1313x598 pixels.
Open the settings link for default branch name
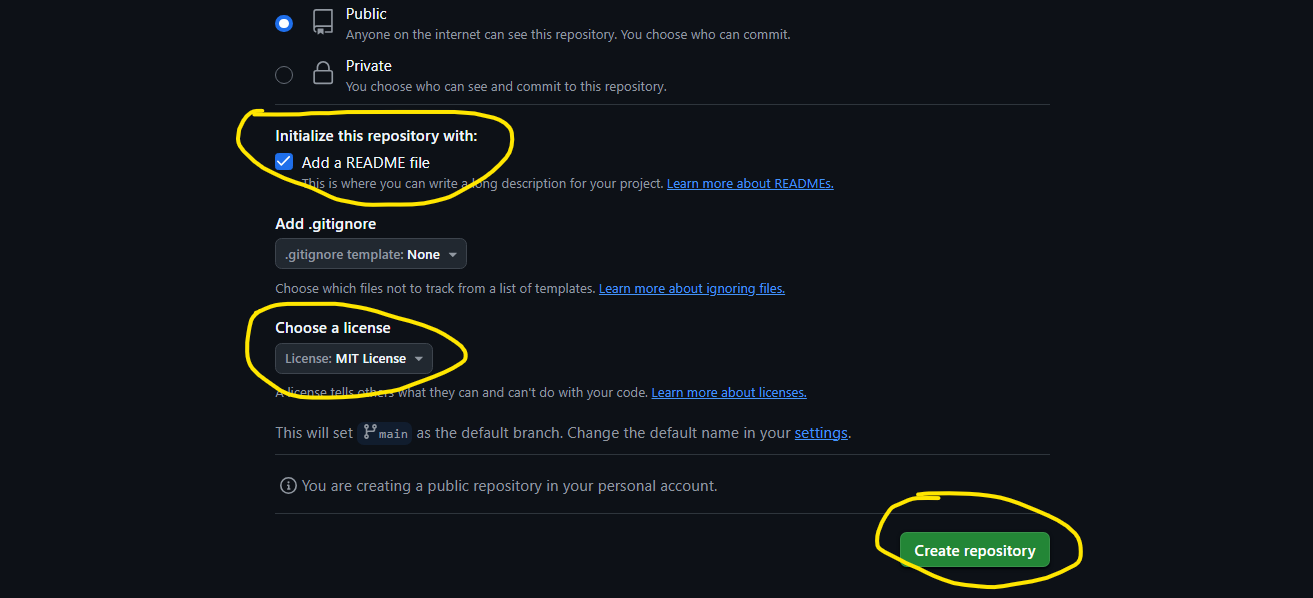click(x=821, y=433)
